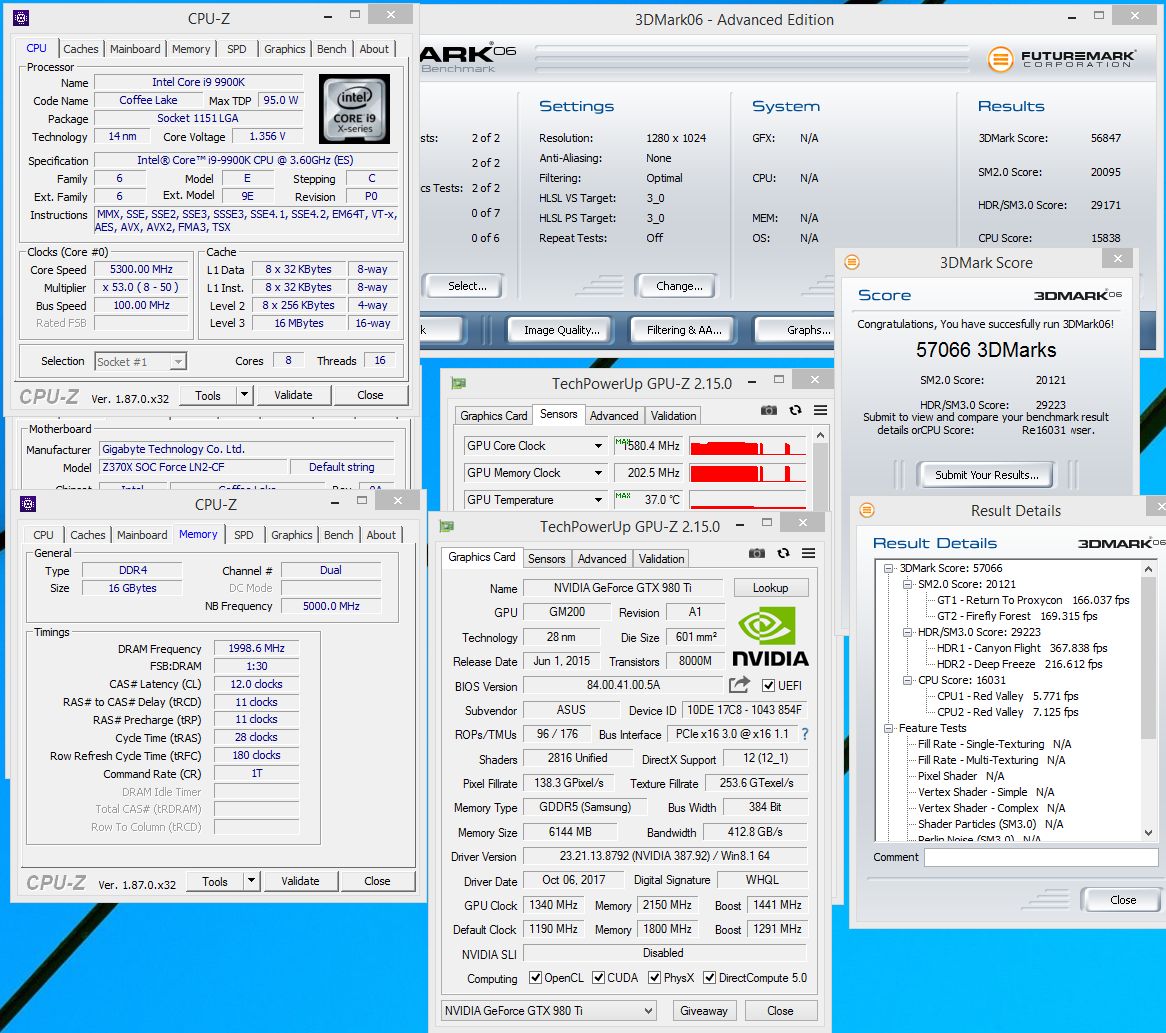
Task: Click the Intel Core i9 logo in CPU-Z
Action: [354, 109]
